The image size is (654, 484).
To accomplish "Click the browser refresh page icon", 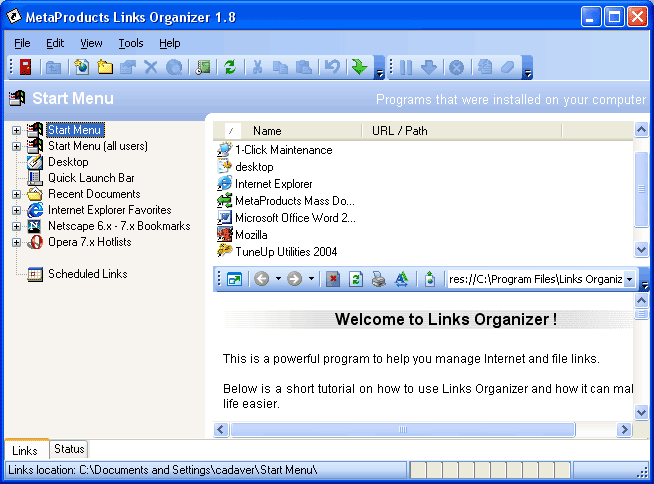I will tap(356, 279).
